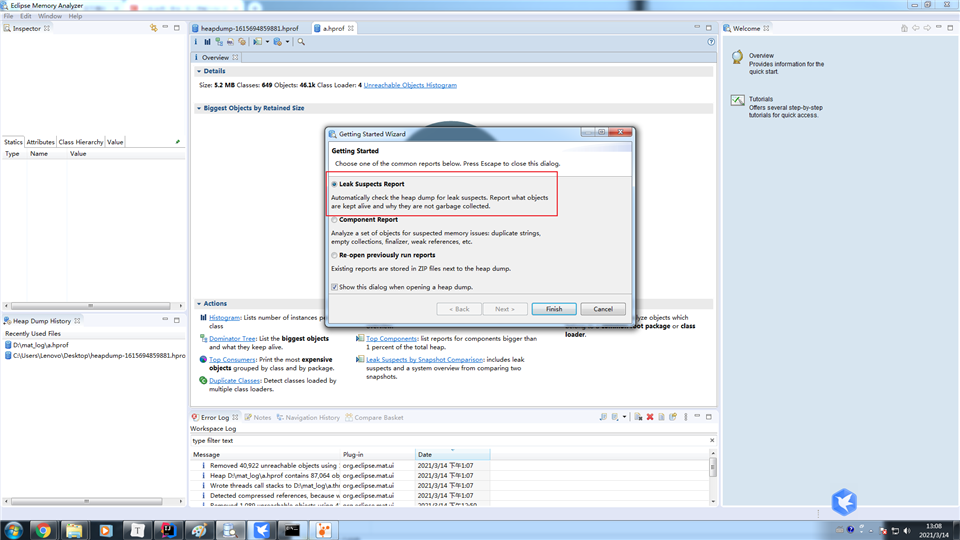Click the search magnifier toolbar icon
The width and height of the screenshot is (960, 540).
(301, 42)
